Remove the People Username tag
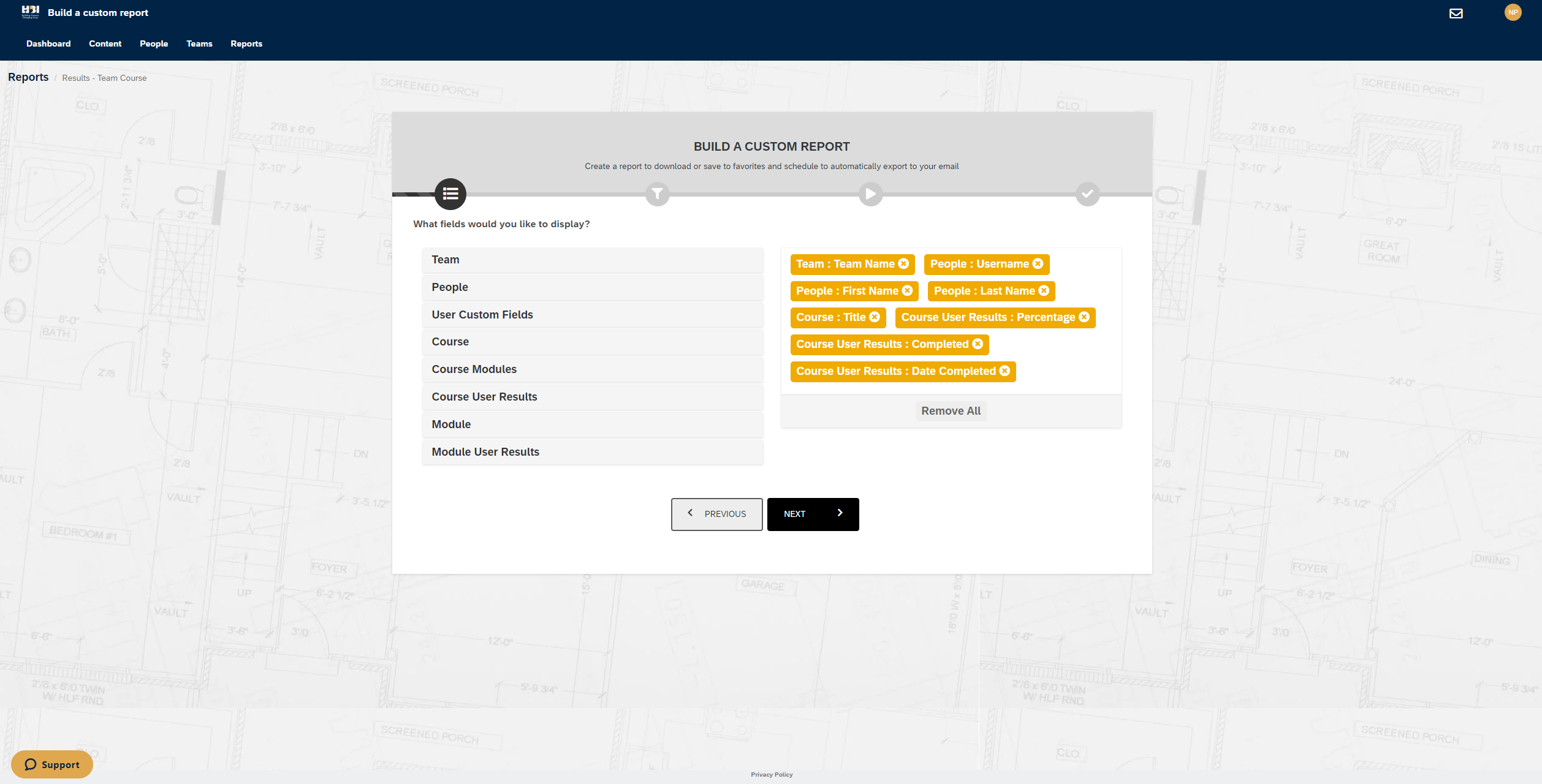This screenshot has width=1542, height=784. [x=1038, y=264]
